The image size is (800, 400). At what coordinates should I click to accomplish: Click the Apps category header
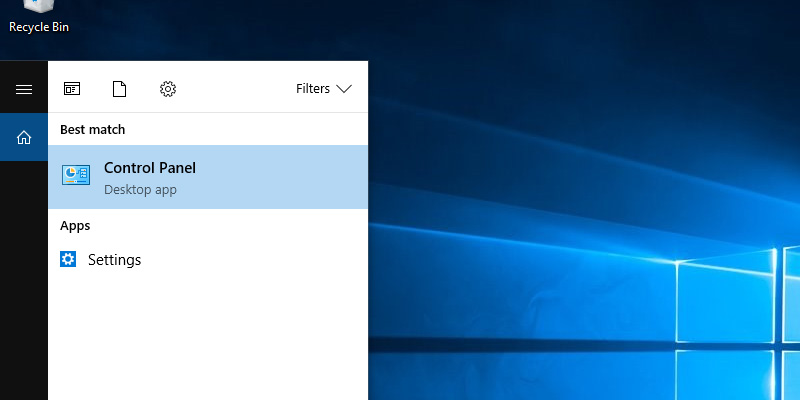pos(75,226)
